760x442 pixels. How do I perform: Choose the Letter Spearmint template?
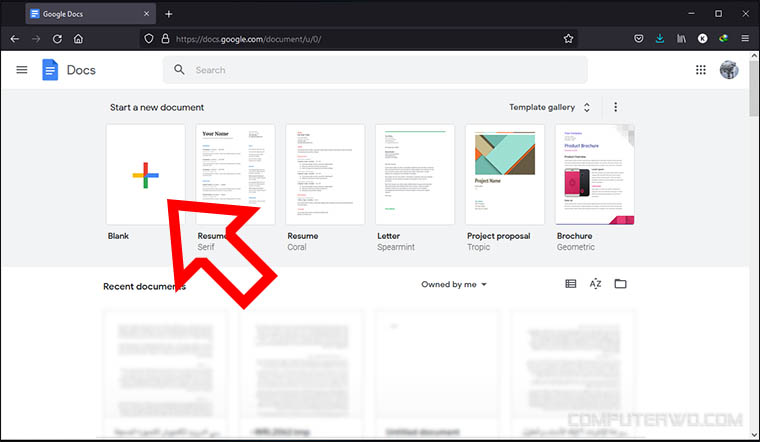point(415,174)
